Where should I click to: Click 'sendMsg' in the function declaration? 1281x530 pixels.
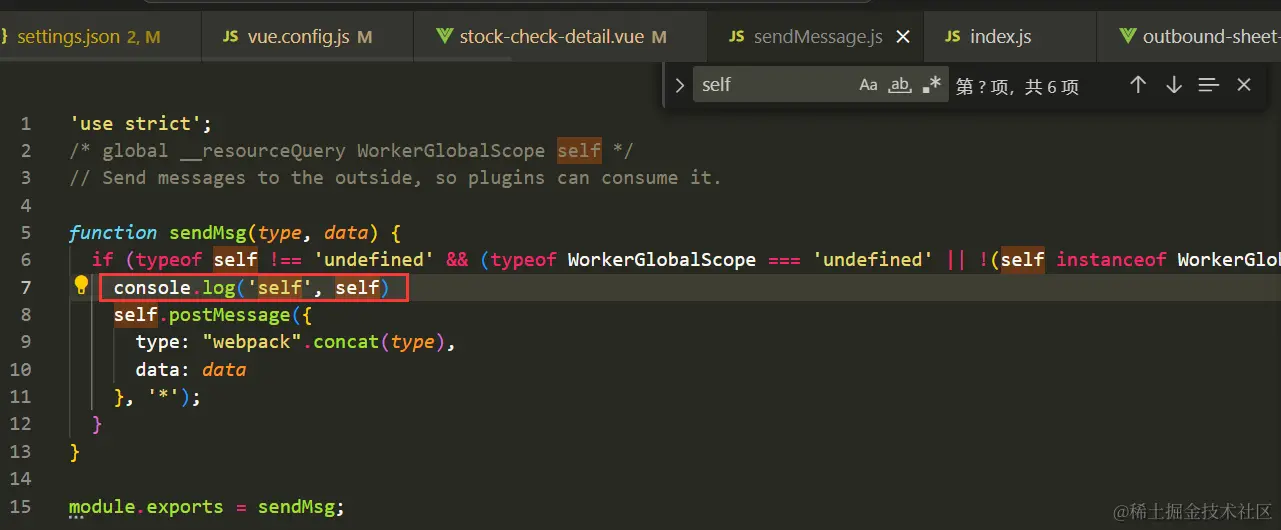(x=207, y=233)
